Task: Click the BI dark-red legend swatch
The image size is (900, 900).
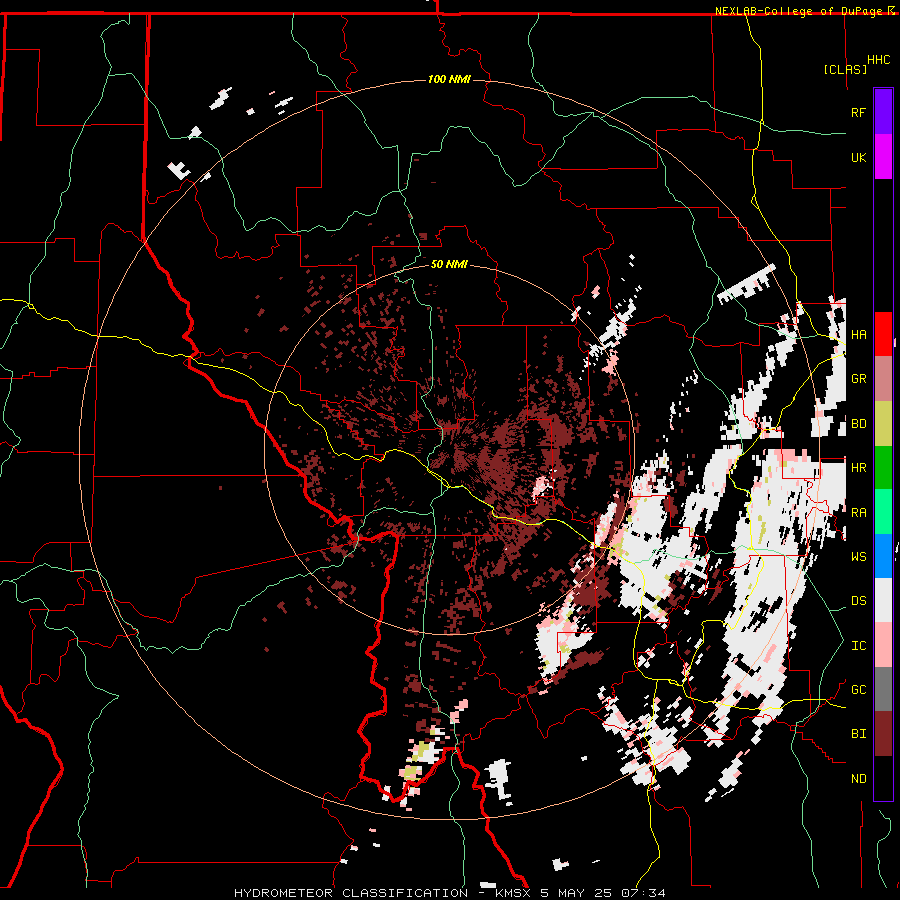Action: (x=883, y=734)
